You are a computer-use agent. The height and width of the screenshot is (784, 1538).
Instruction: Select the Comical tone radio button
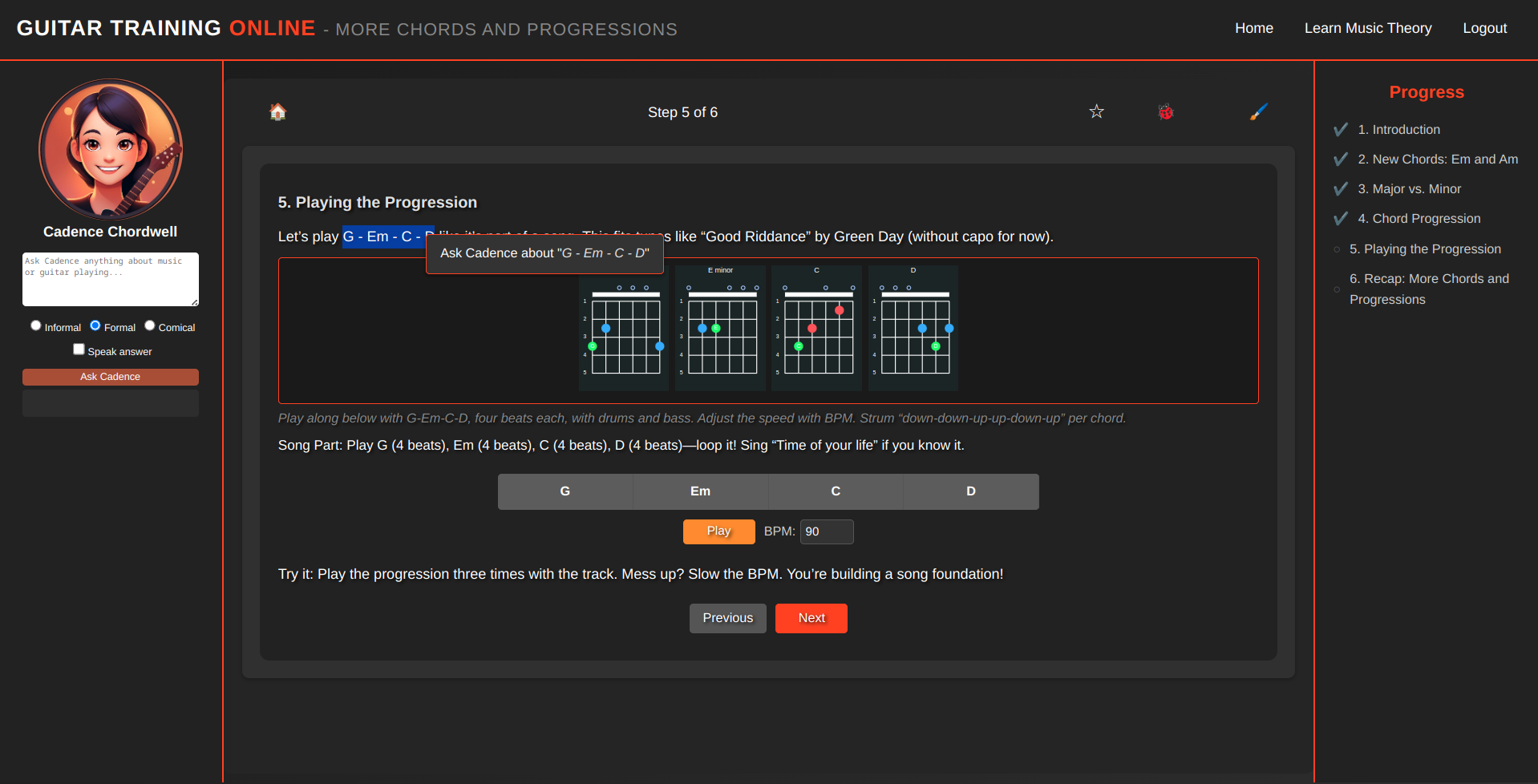[150, 325]
